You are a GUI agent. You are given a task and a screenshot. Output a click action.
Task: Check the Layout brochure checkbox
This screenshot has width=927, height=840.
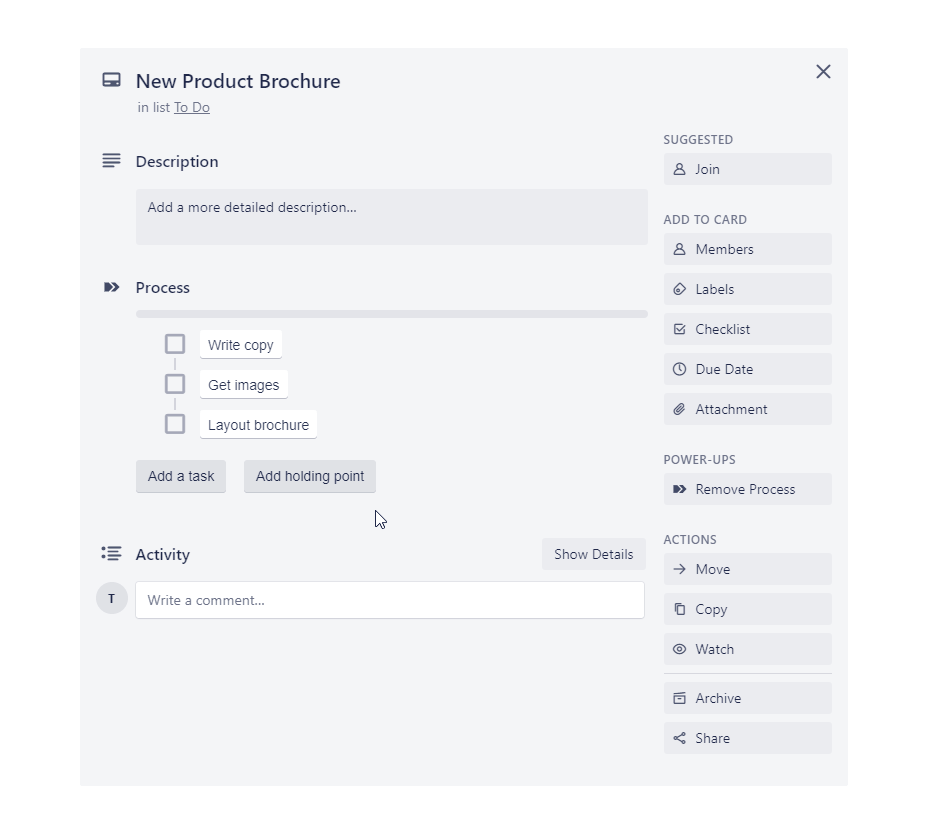(x=174, y=423)
